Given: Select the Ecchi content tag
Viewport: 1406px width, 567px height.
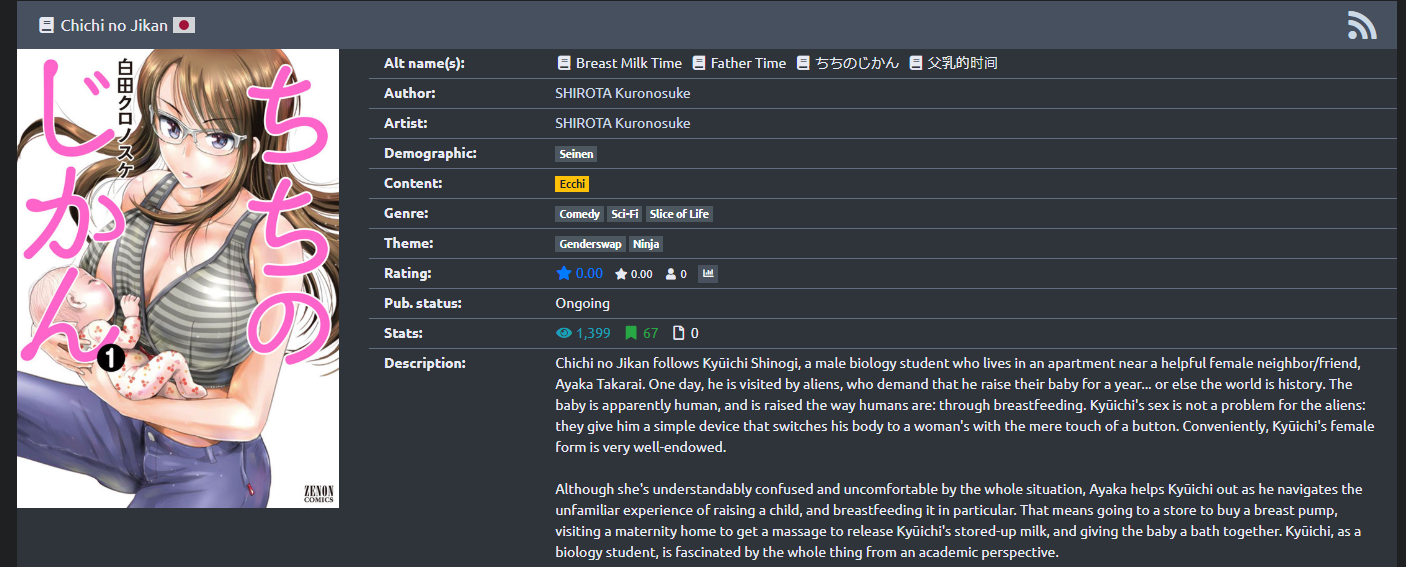Looking at the screenshot, I should tap(573, 184).
